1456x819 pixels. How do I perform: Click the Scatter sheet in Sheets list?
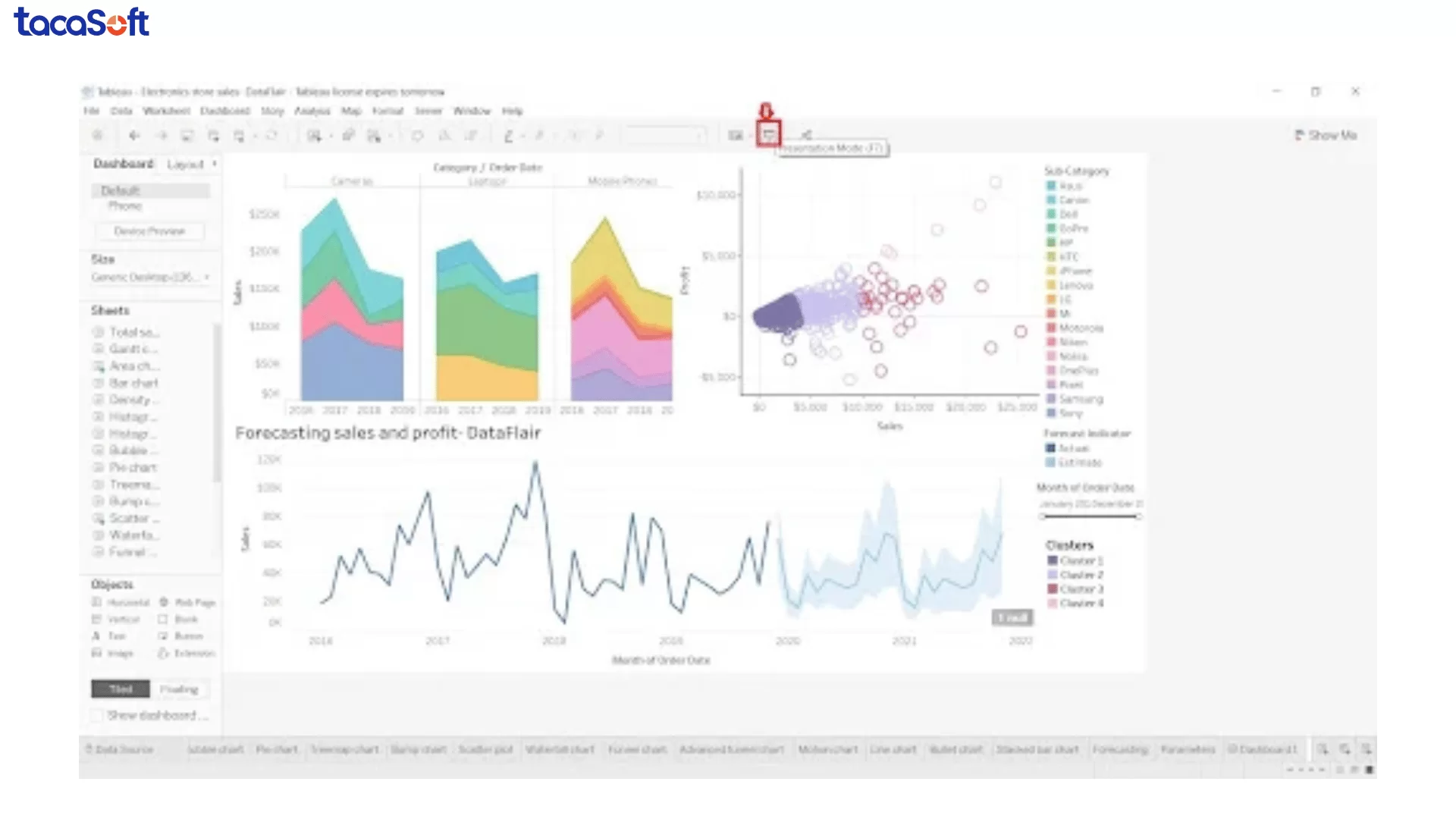coord(130,518)
